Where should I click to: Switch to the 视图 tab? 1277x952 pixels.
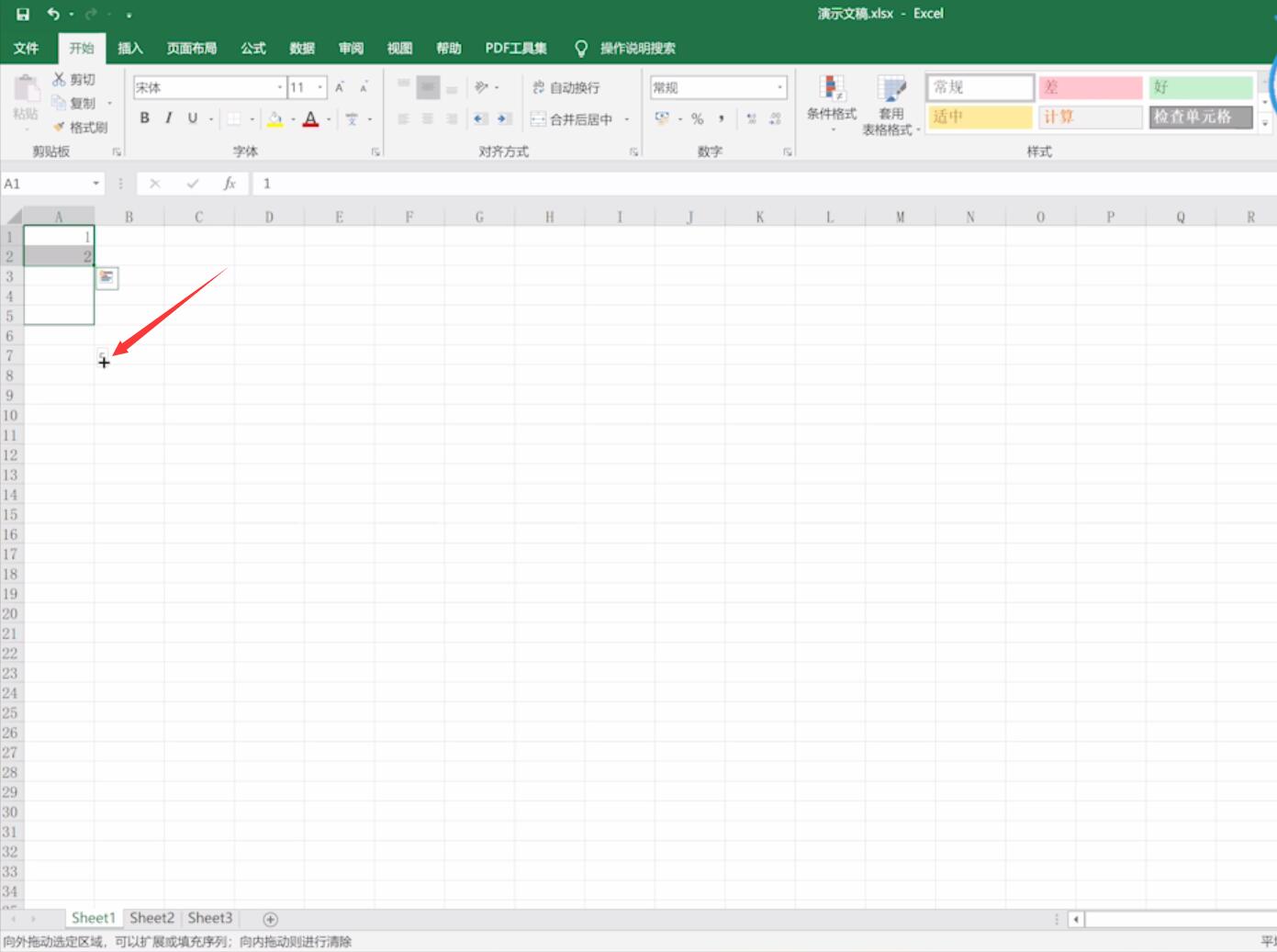tap(399, 48)
